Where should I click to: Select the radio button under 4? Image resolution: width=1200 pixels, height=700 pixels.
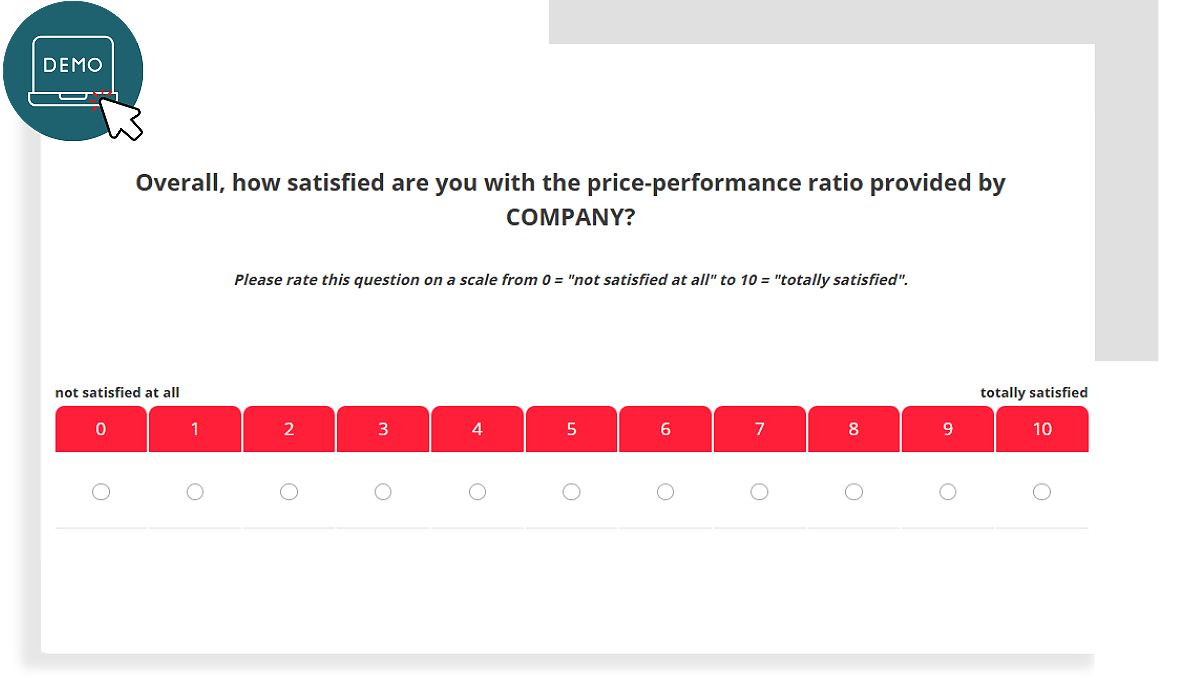click(477, 492)
